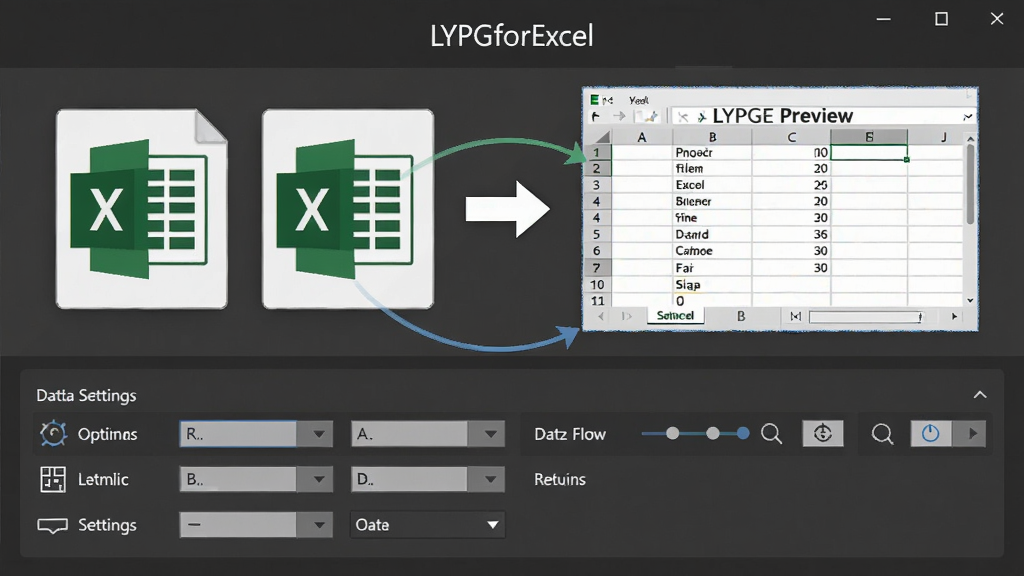Open the Oate dropdown
This screenshot has height=576, width=1024.
click(428, 525)
